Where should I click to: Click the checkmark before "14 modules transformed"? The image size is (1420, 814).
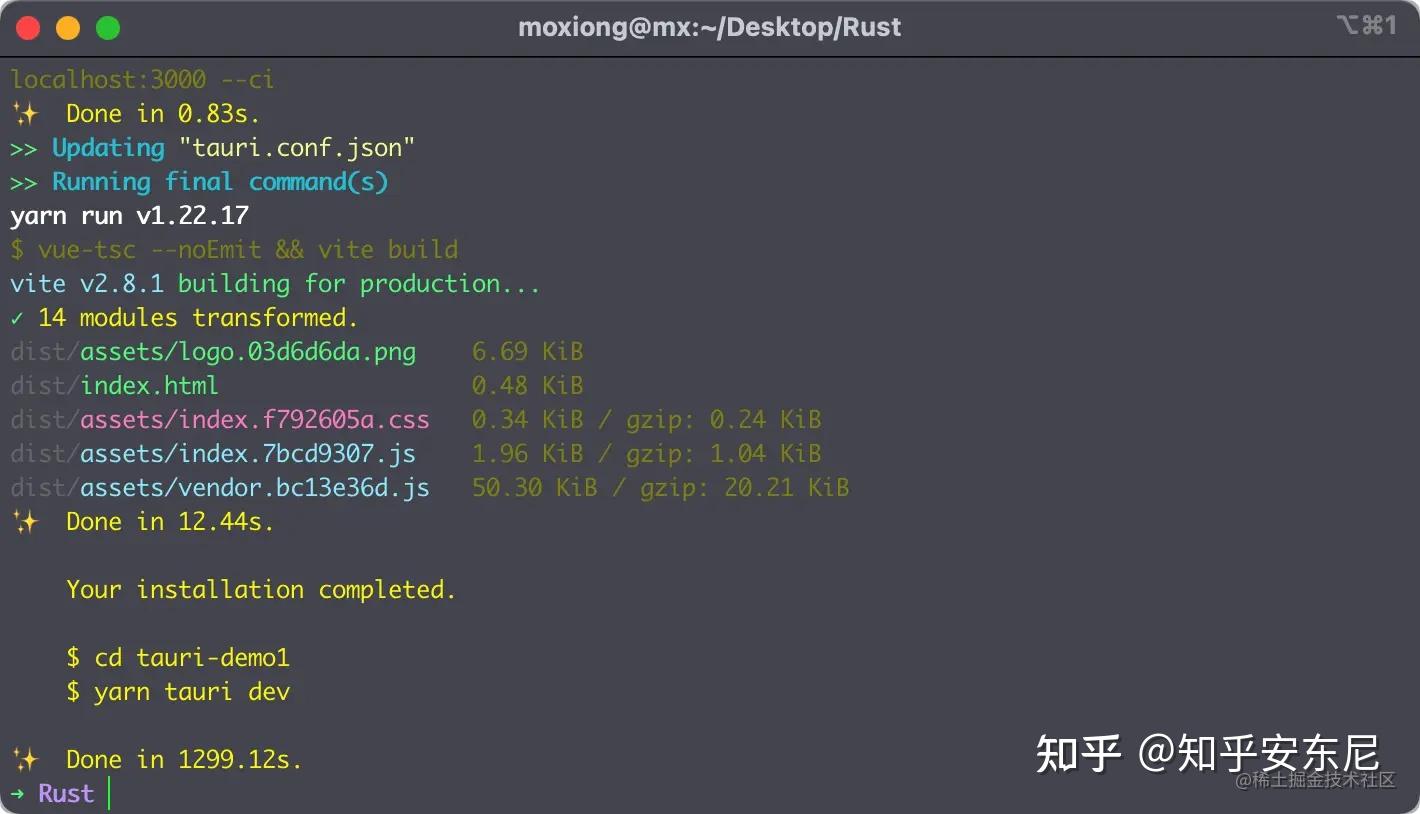point(17,318)
